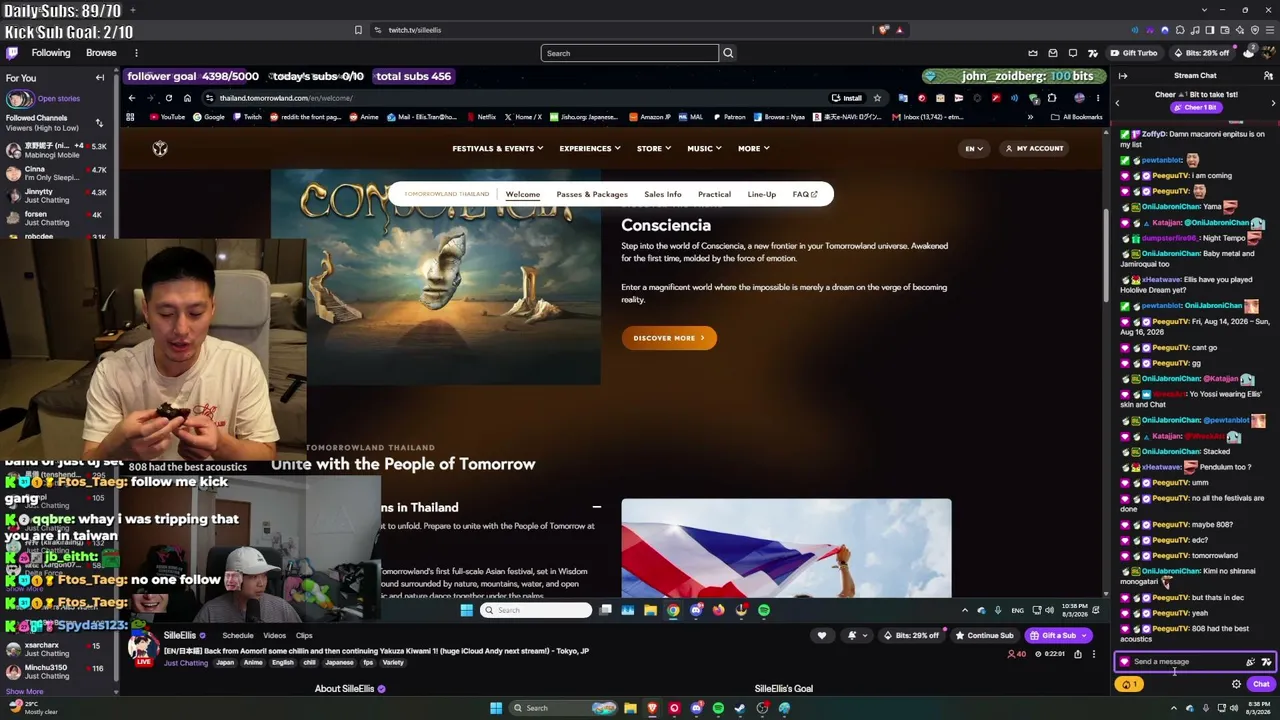
Task: Open stream more-options menu
Action: point(1094,654)
